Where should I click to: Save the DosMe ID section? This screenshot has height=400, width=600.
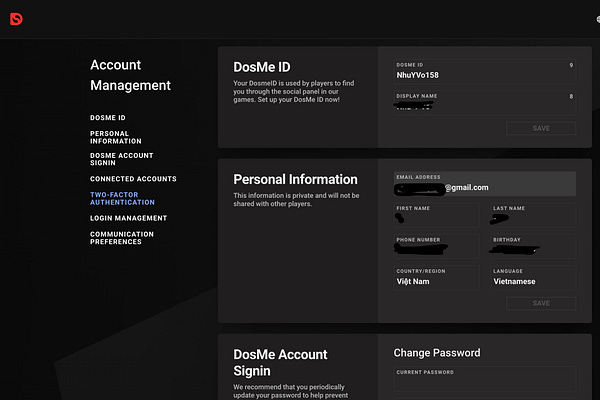click(541, 128)
